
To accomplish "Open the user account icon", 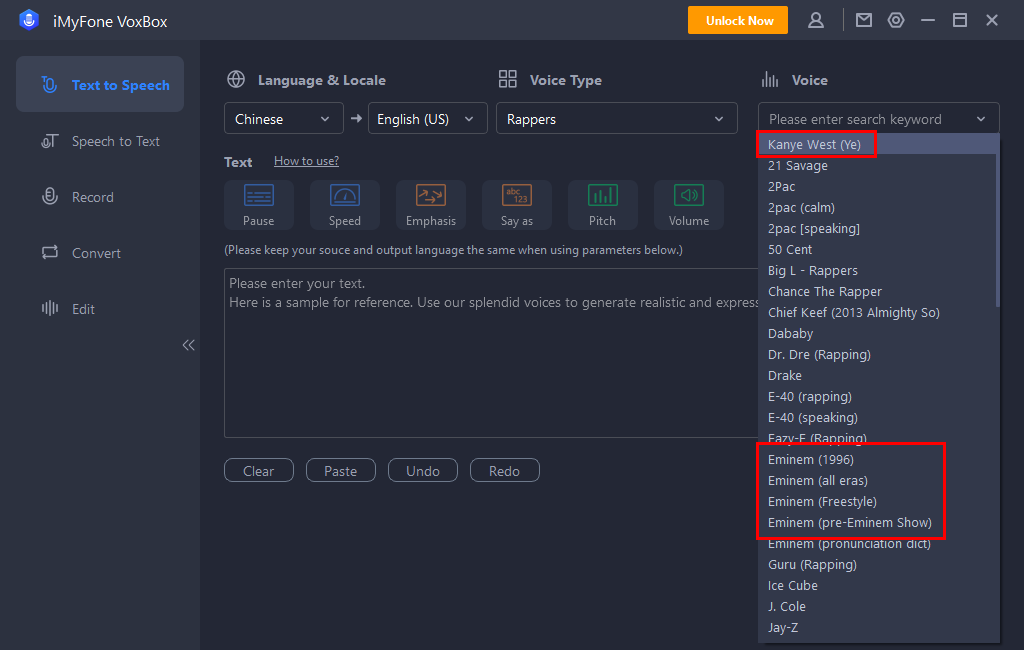I will 816,20.
